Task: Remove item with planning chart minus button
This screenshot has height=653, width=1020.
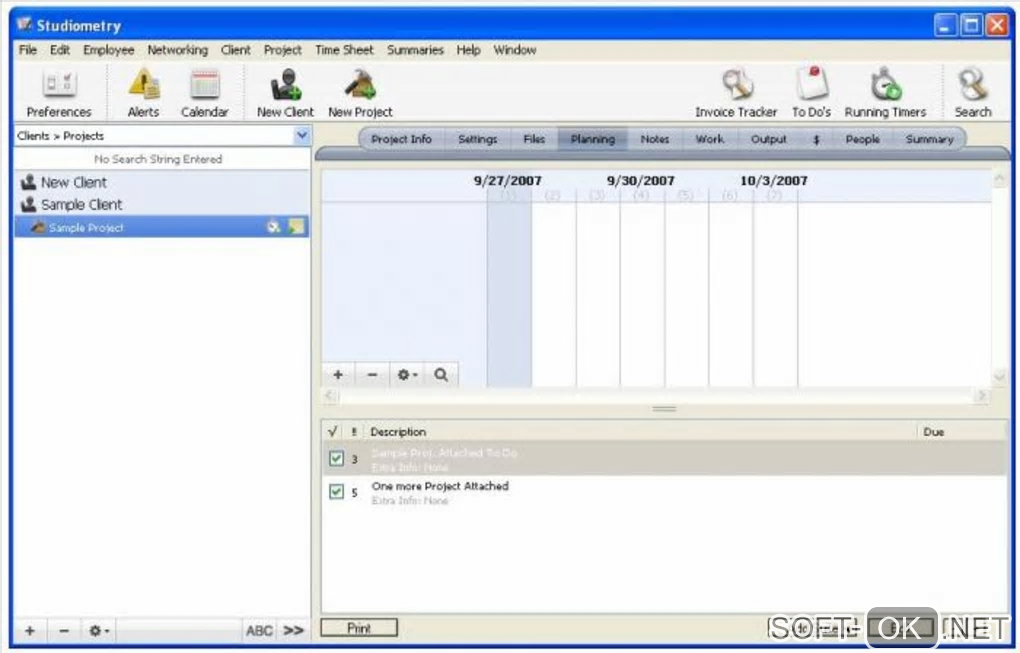Action: (x=372, y=375)
